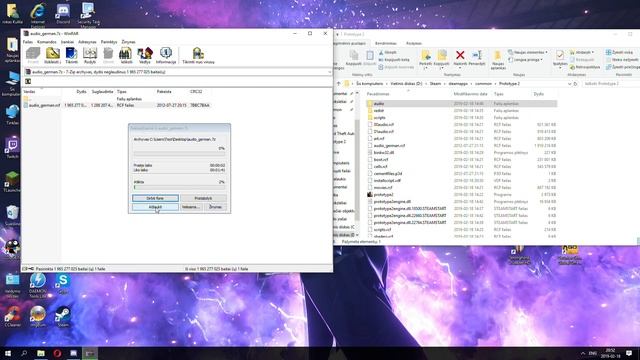Viewport: 640px width, 360px height.
Task: Click Extract To (Išskleisti į) toolbar icon
Action: (x=52, y=55)
